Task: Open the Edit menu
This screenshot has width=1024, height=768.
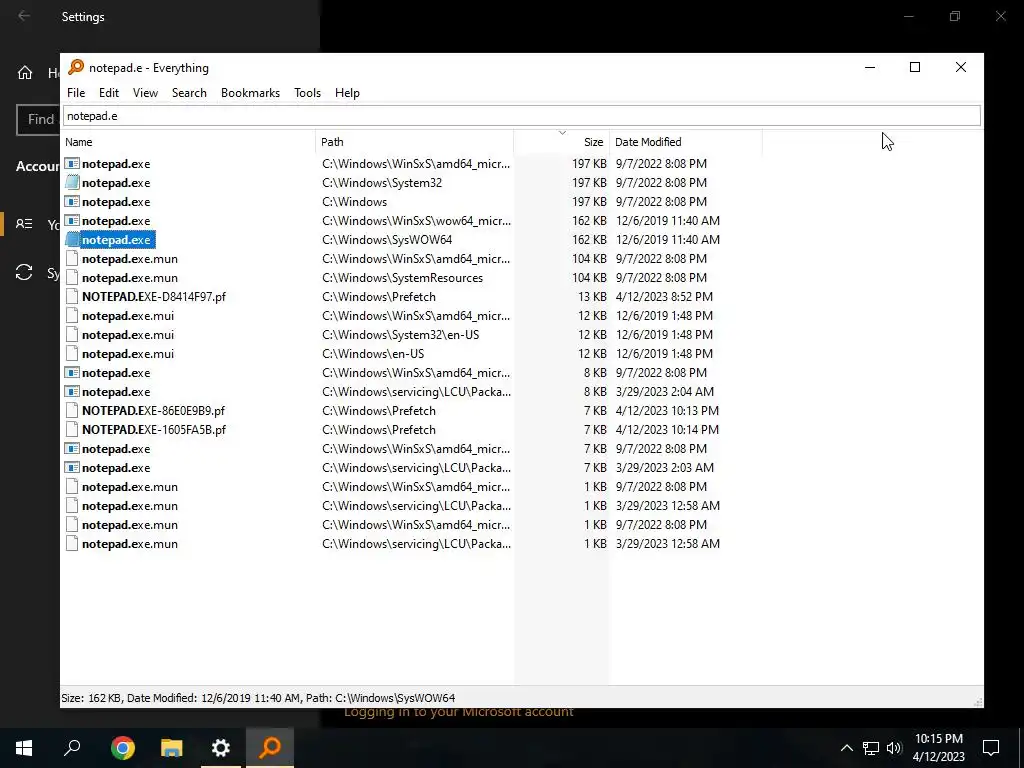Action: pyautogui.click(x=108, y=93)
